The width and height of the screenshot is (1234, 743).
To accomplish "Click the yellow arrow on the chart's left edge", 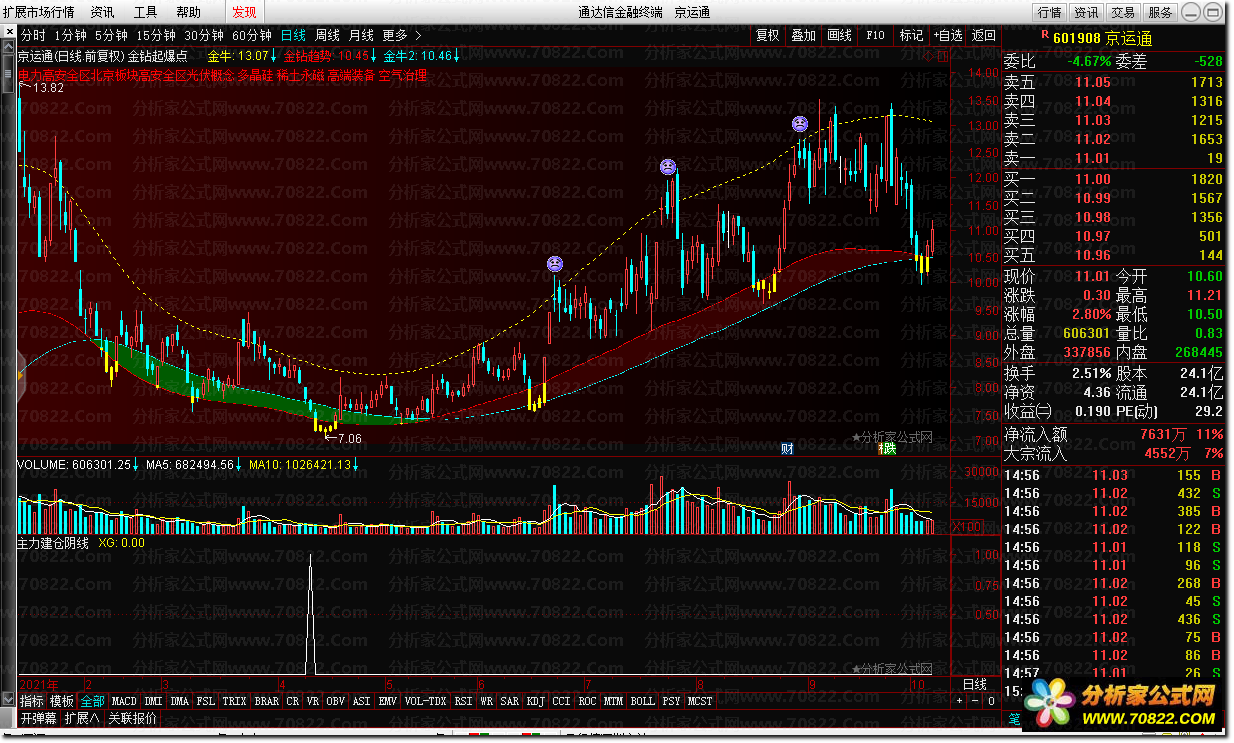I will pyautogui.click(x=20, y=374).
